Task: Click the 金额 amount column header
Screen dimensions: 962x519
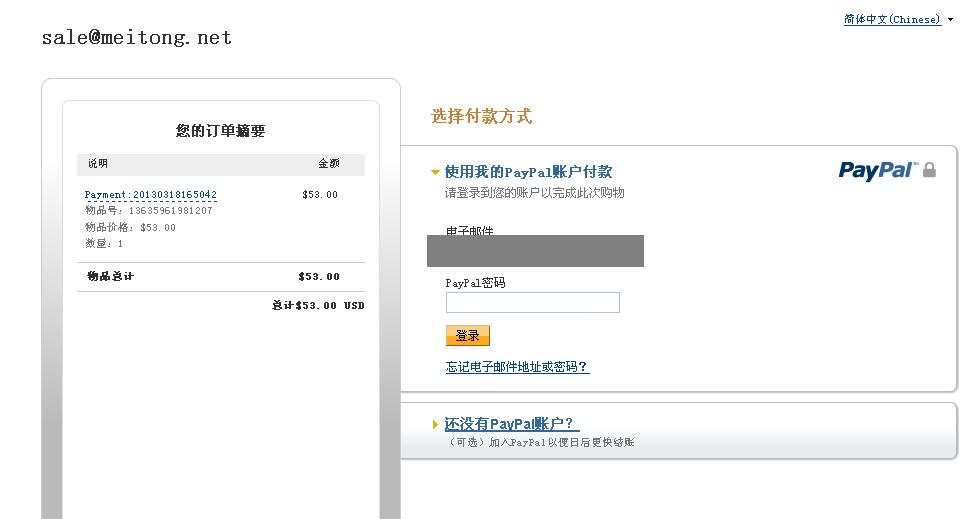Action: coord(329,163)
